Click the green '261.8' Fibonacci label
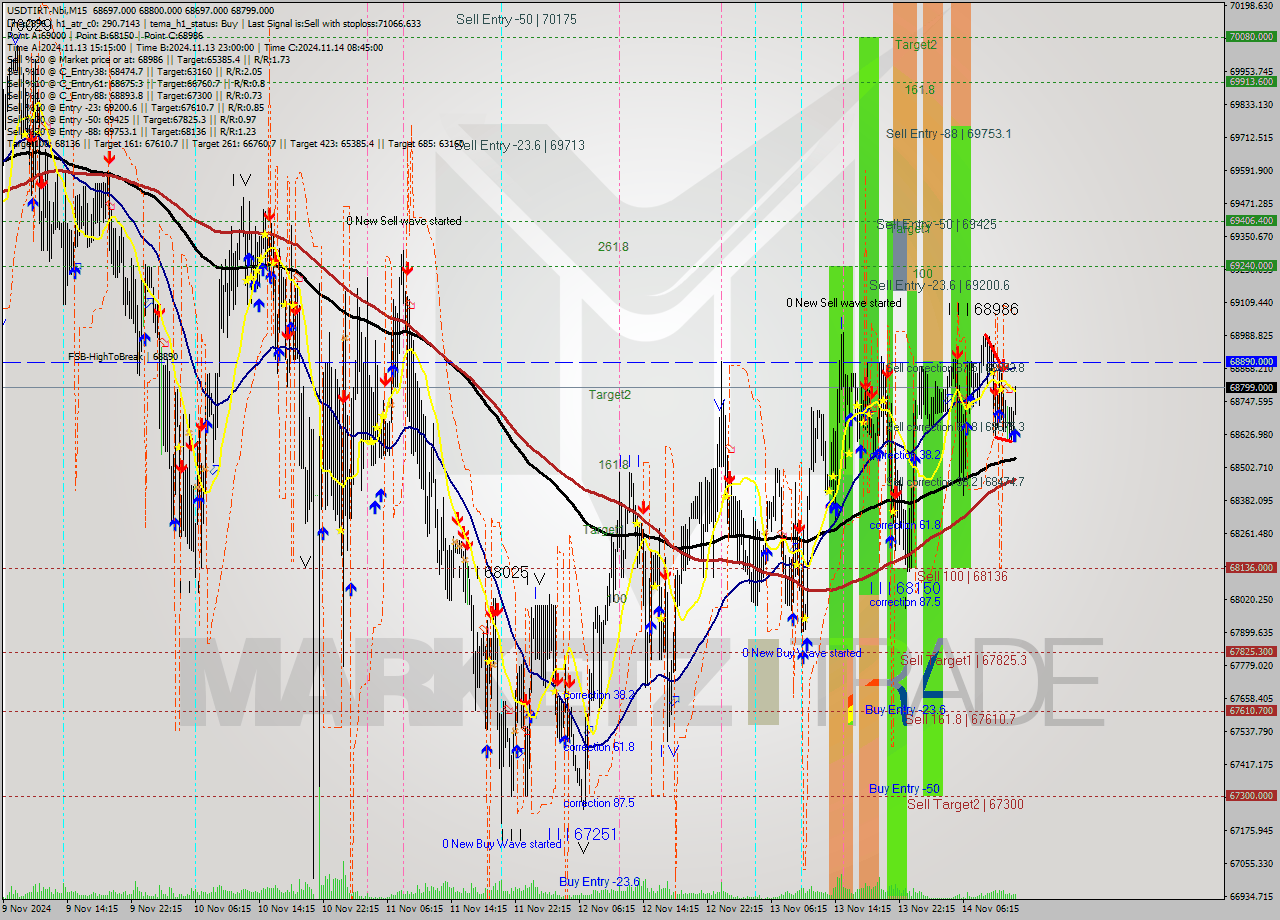Viewport: 1280px width, 920px height. pyautogui.click(x=613, y=246)
